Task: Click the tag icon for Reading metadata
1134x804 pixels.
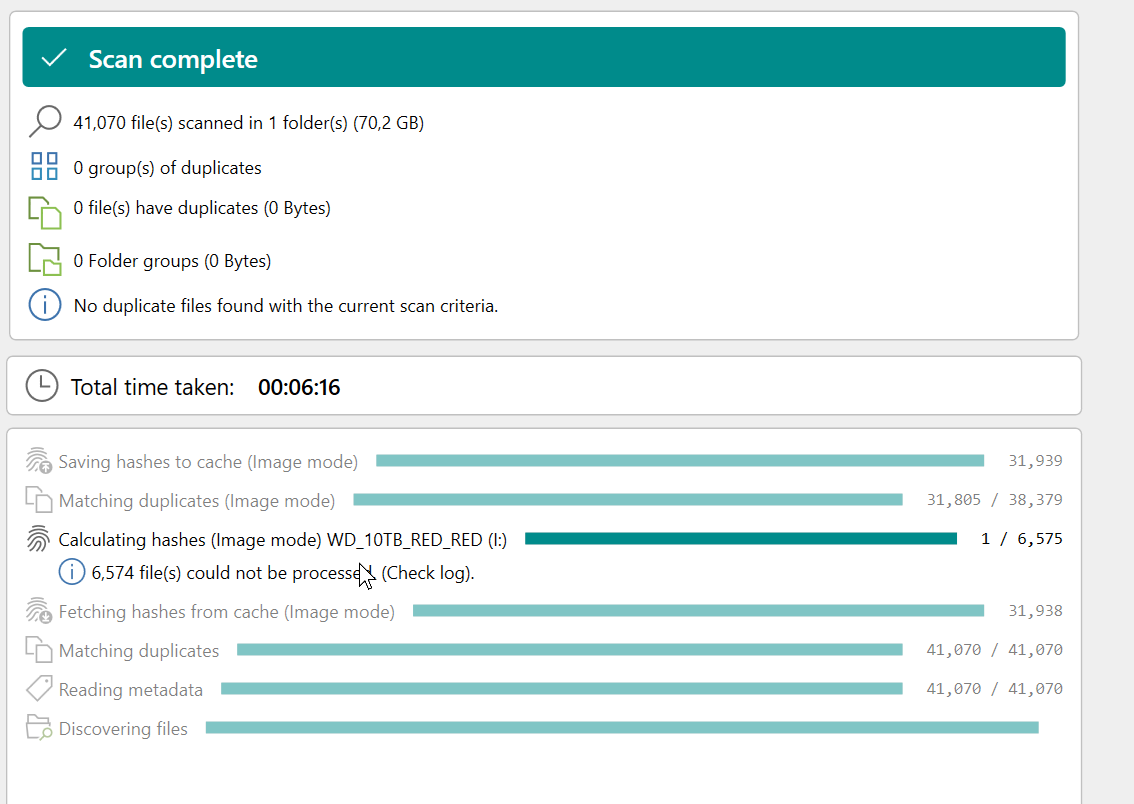Action: click(x=39, y=689)
